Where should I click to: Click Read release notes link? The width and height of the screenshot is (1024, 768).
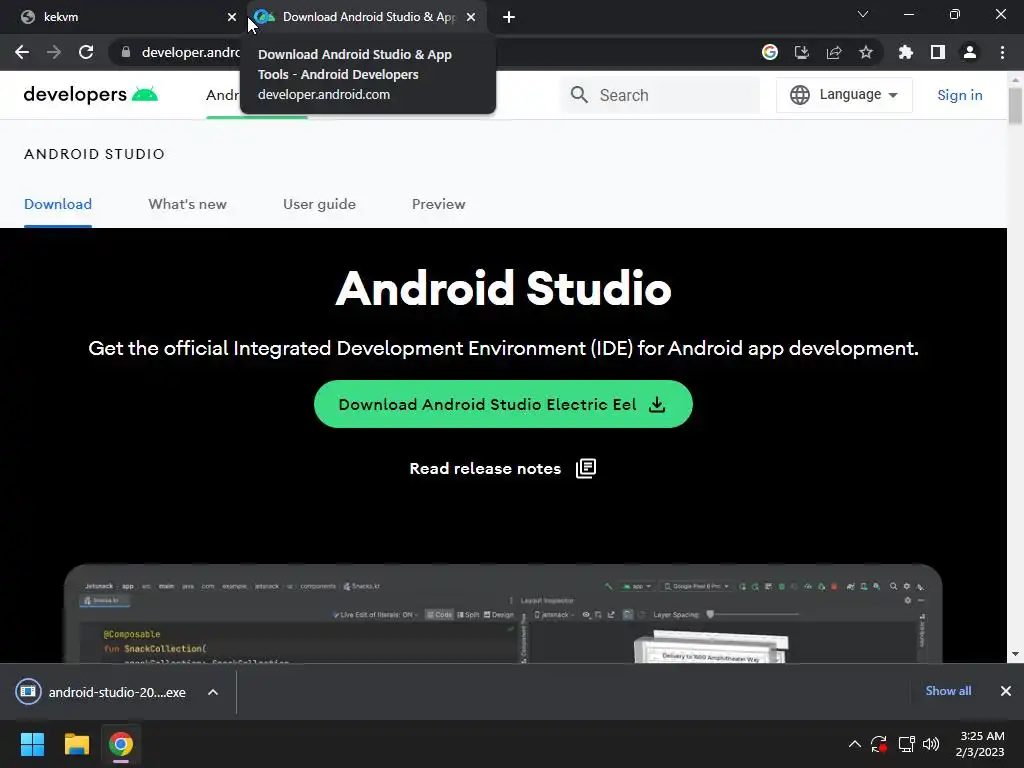click(485, 469)
